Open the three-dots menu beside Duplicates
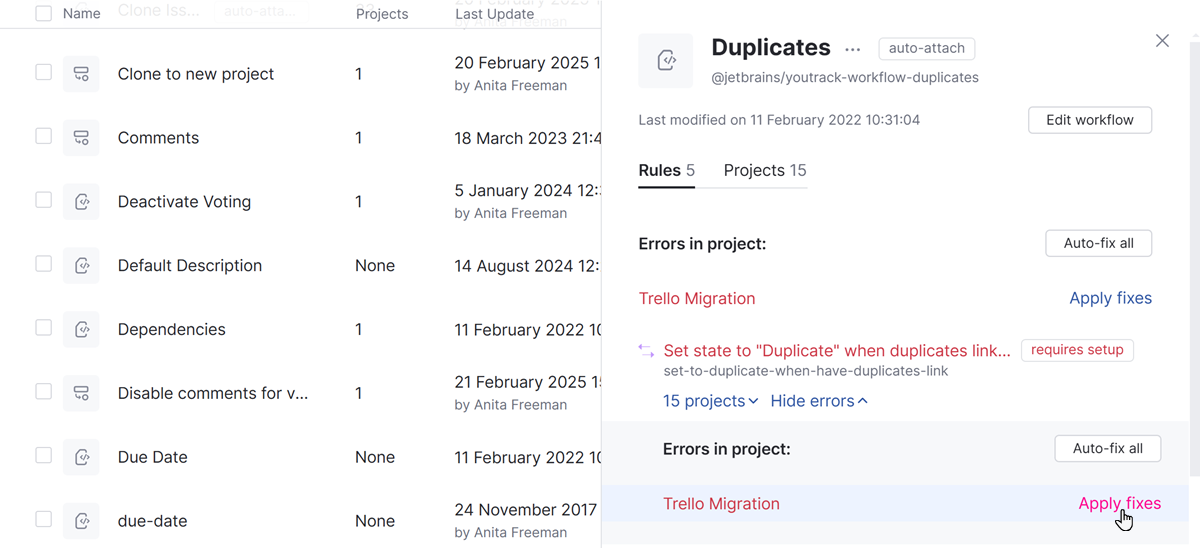Screen dimensions: 1200x548 tap(852, 49)
